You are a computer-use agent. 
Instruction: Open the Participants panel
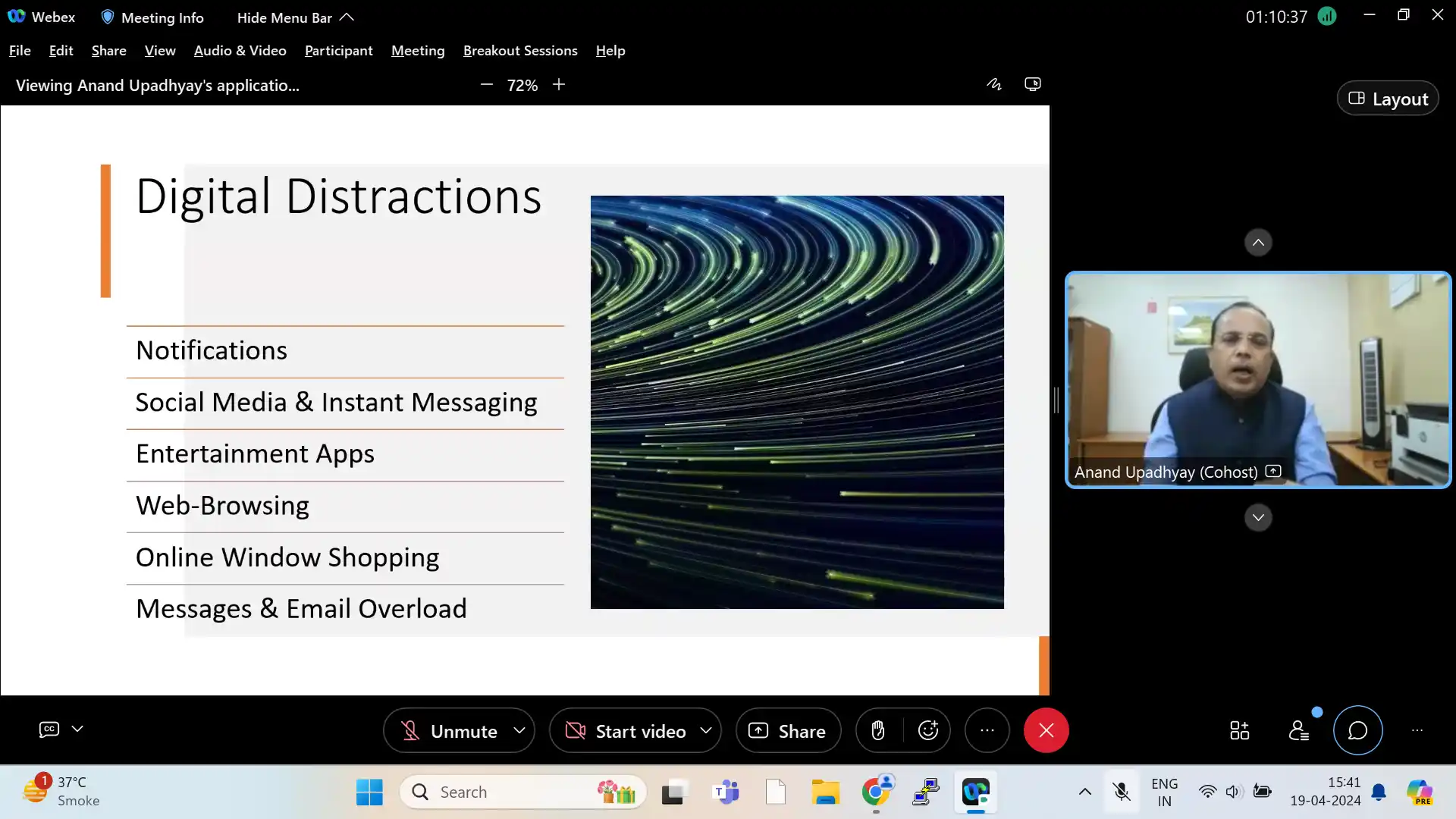click(1298, 730)
